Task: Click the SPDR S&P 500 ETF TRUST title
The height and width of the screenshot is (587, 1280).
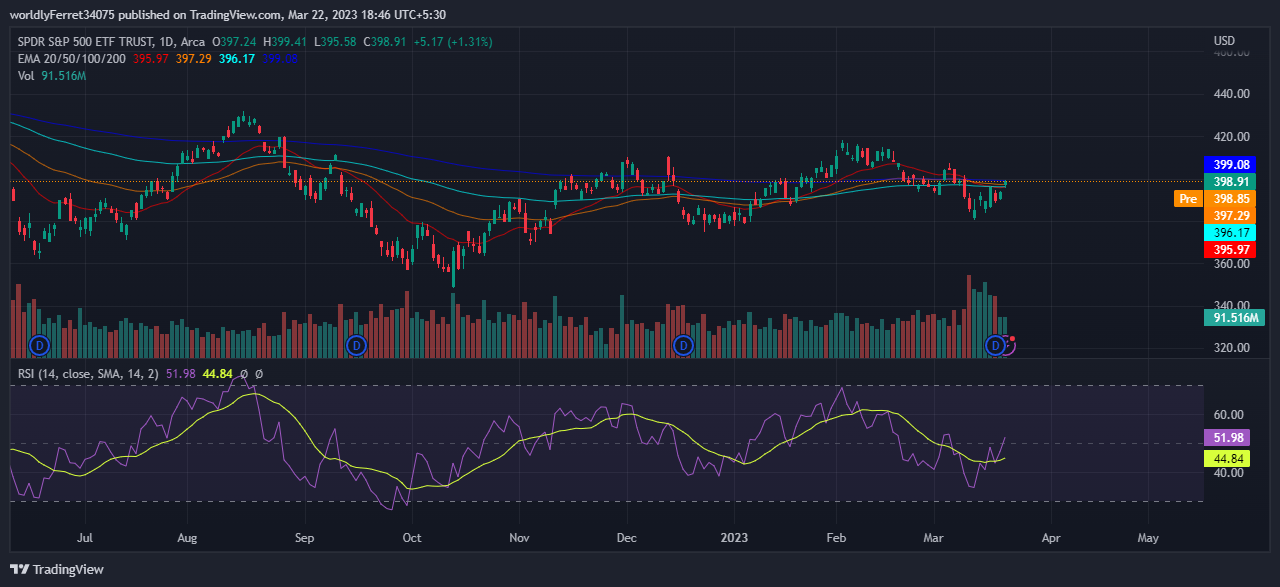Action: pos(85,42)
